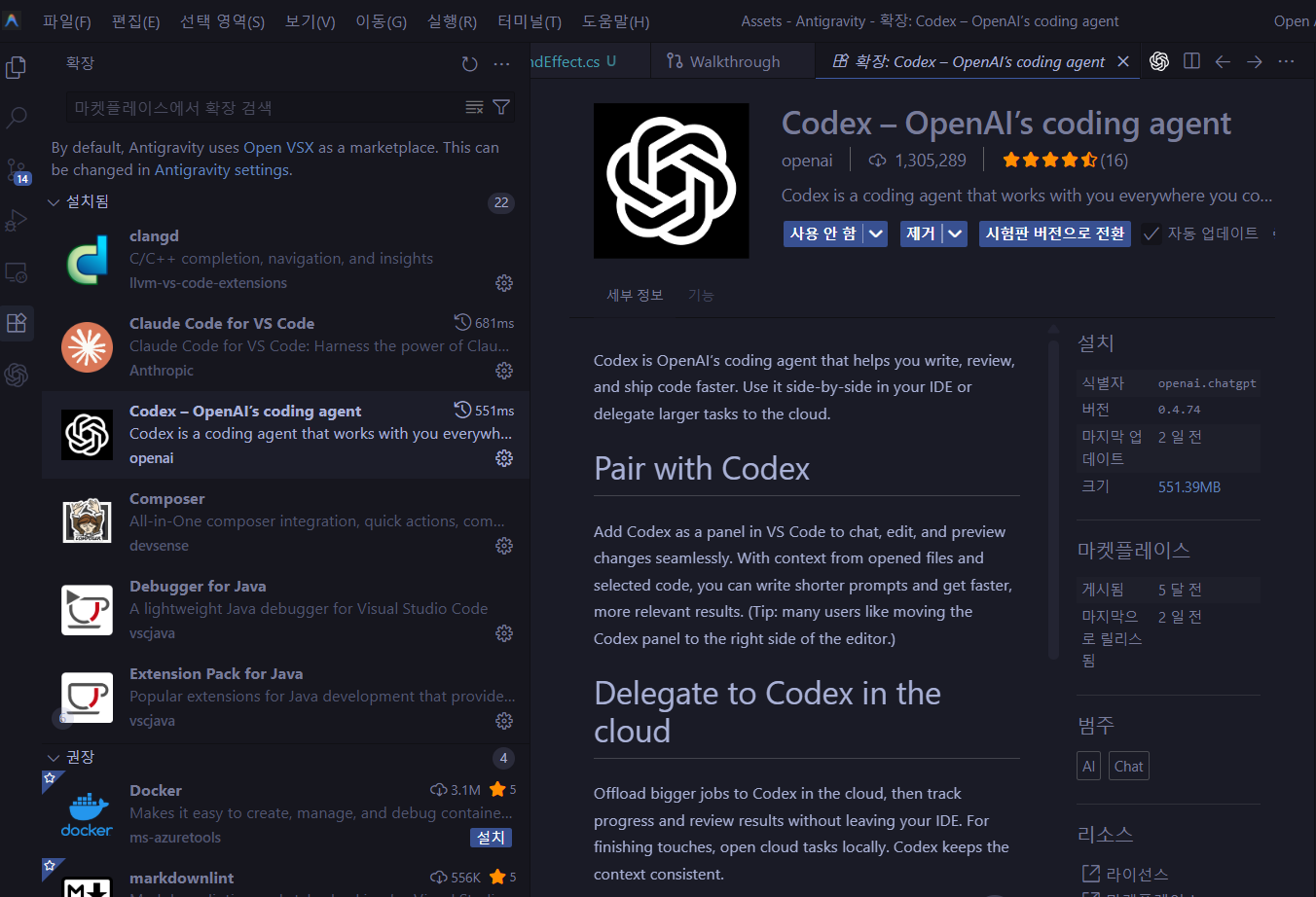Open the 터미널(T) menu

(530, 21)
